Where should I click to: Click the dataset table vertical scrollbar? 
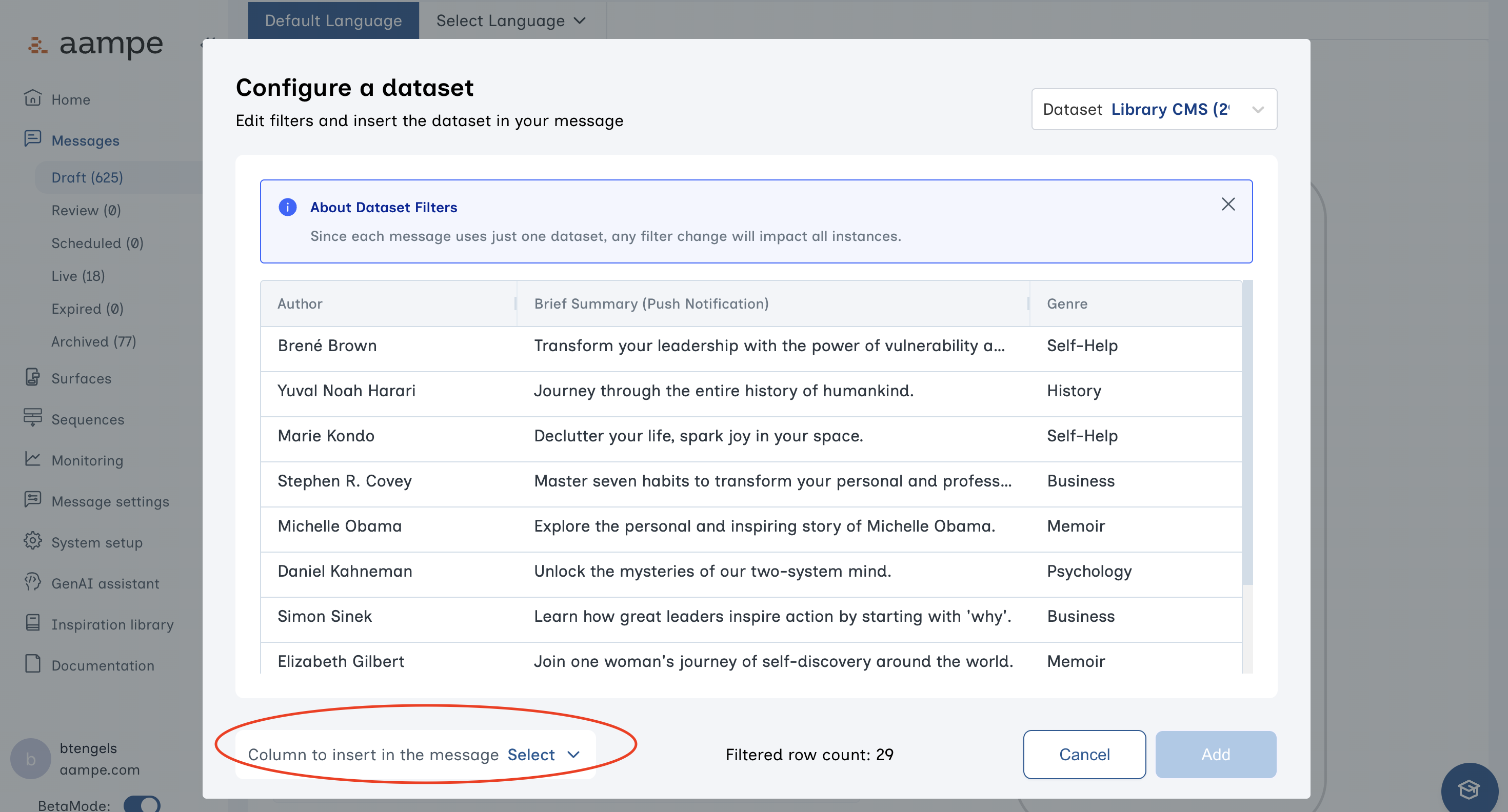pyautogui.click(x=1247, y=433)
